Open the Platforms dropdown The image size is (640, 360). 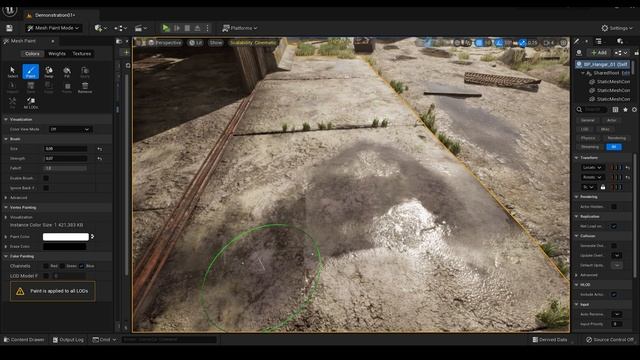tap(240, 28)
